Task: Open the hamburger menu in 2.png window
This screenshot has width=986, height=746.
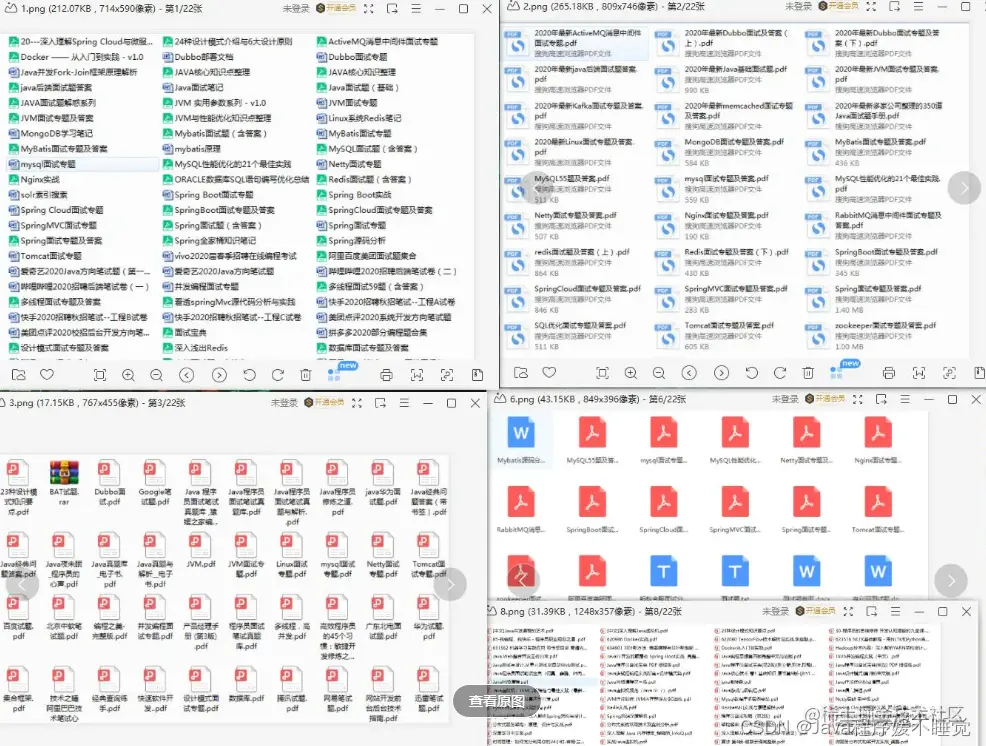Action: [x=919, y=6]
